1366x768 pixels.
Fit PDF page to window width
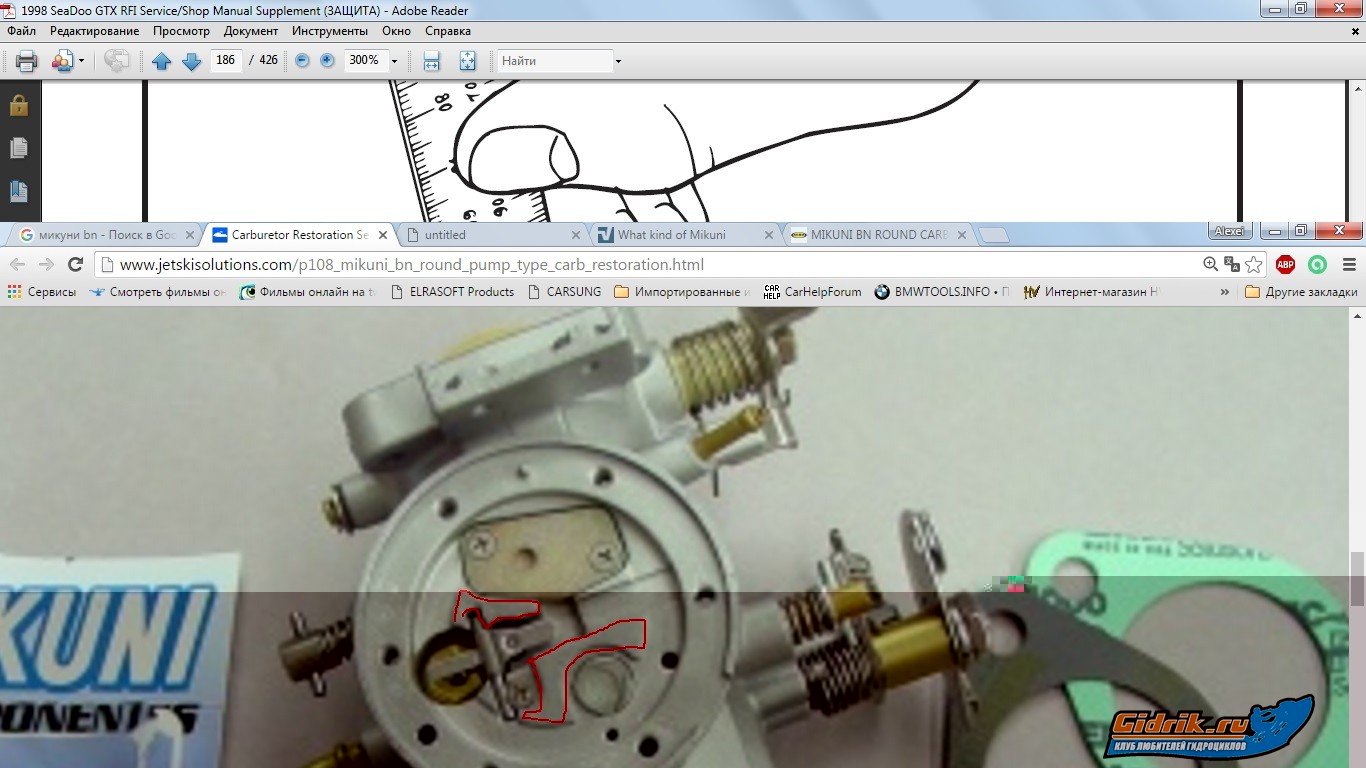[432, 61]
